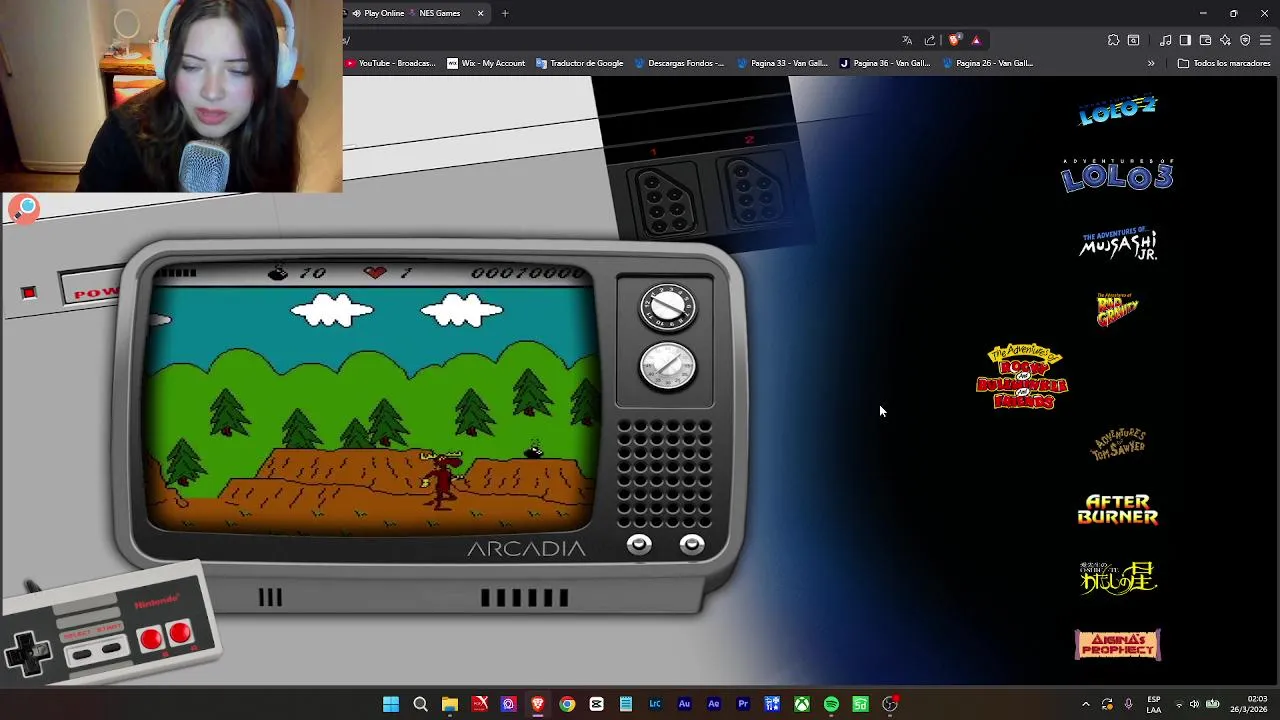Open the Pagina 26 - Van Gall... bookmark
The image size is (1280, 720).
(987, 63)
